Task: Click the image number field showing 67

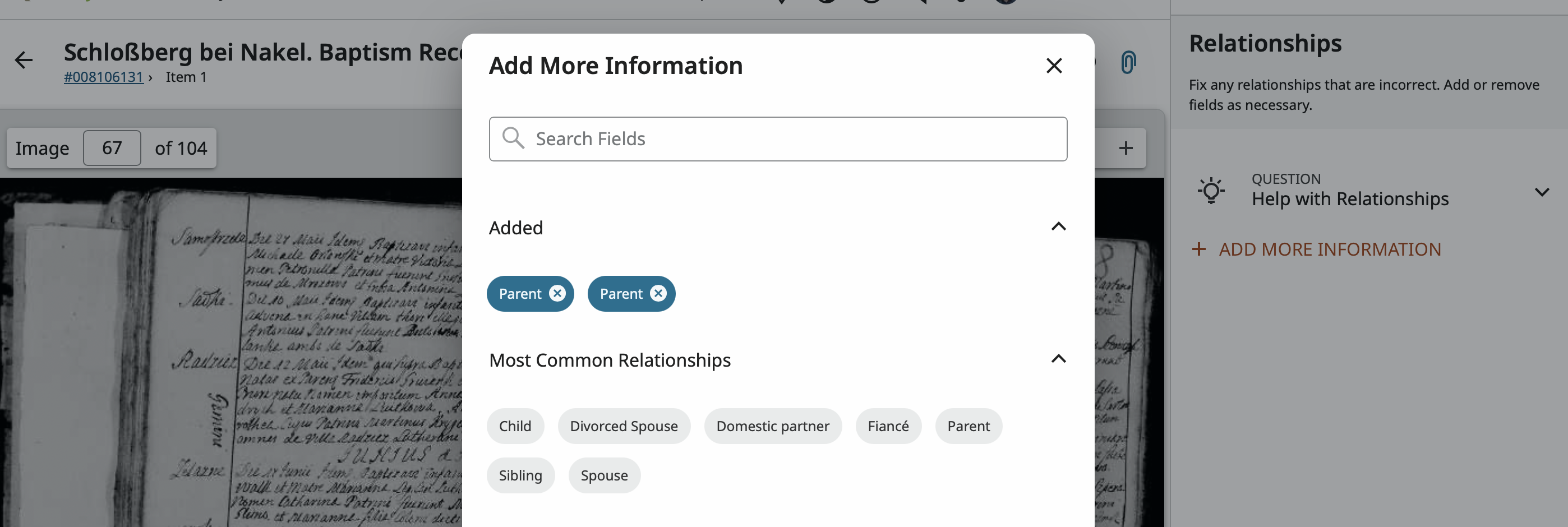Action: coord(112,148)
